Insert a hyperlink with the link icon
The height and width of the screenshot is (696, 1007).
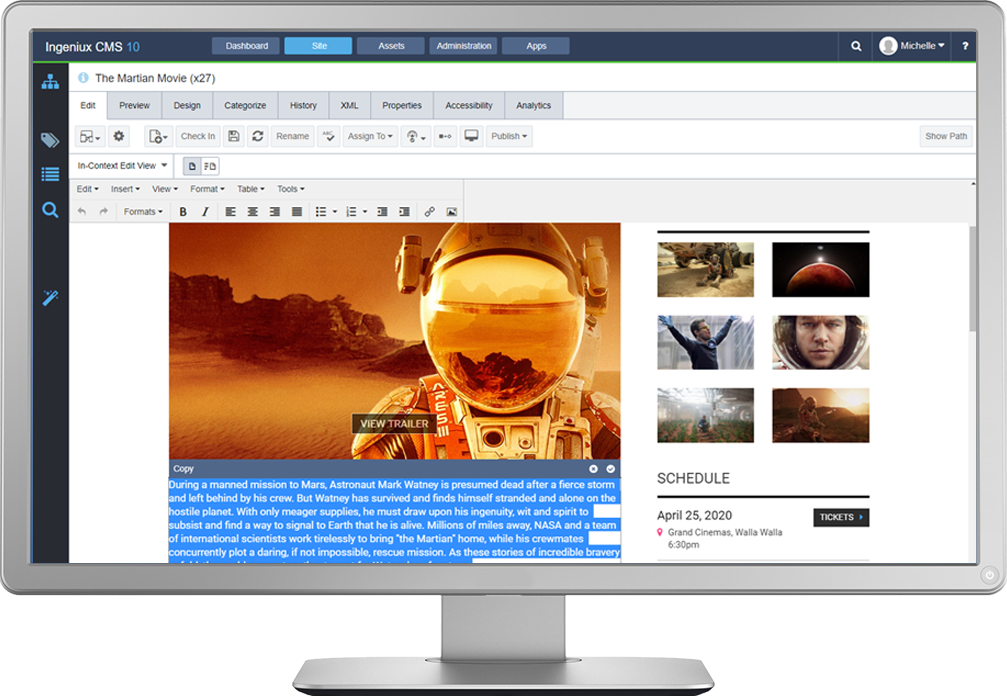pyautogui.click(x=428, y=211)
